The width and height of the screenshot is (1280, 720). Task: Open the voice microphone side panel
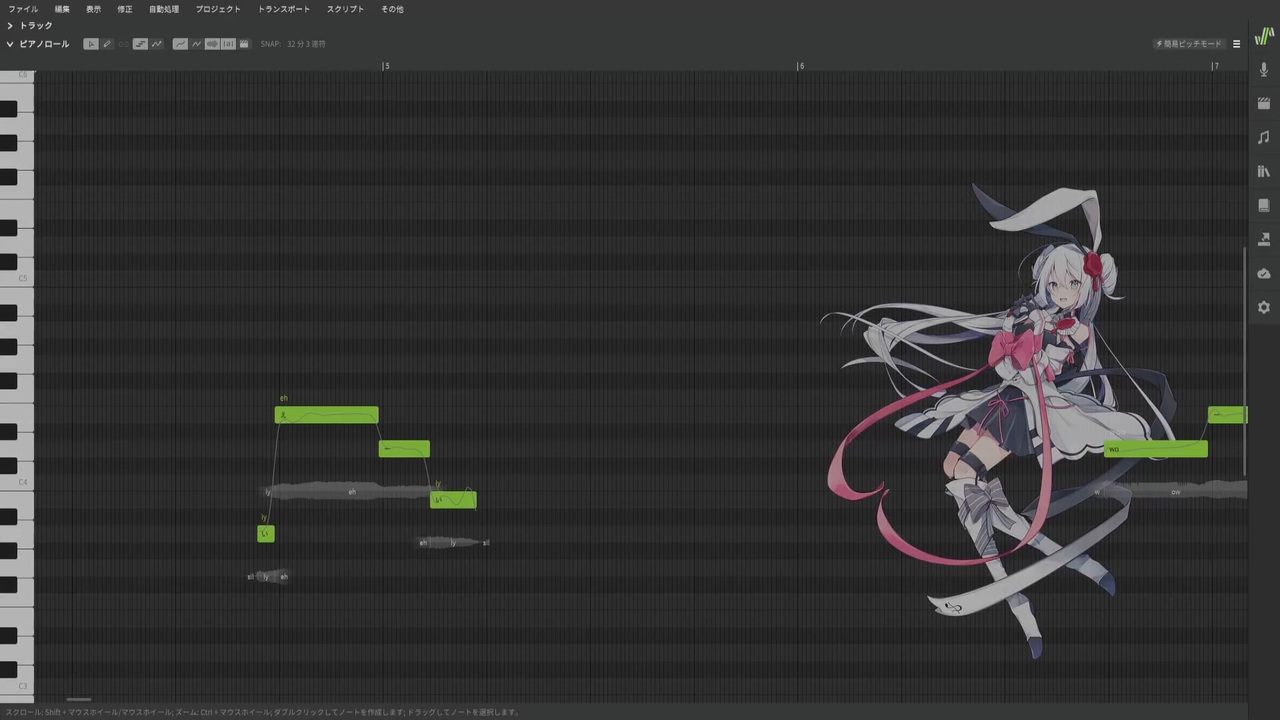coord(1264,70)
